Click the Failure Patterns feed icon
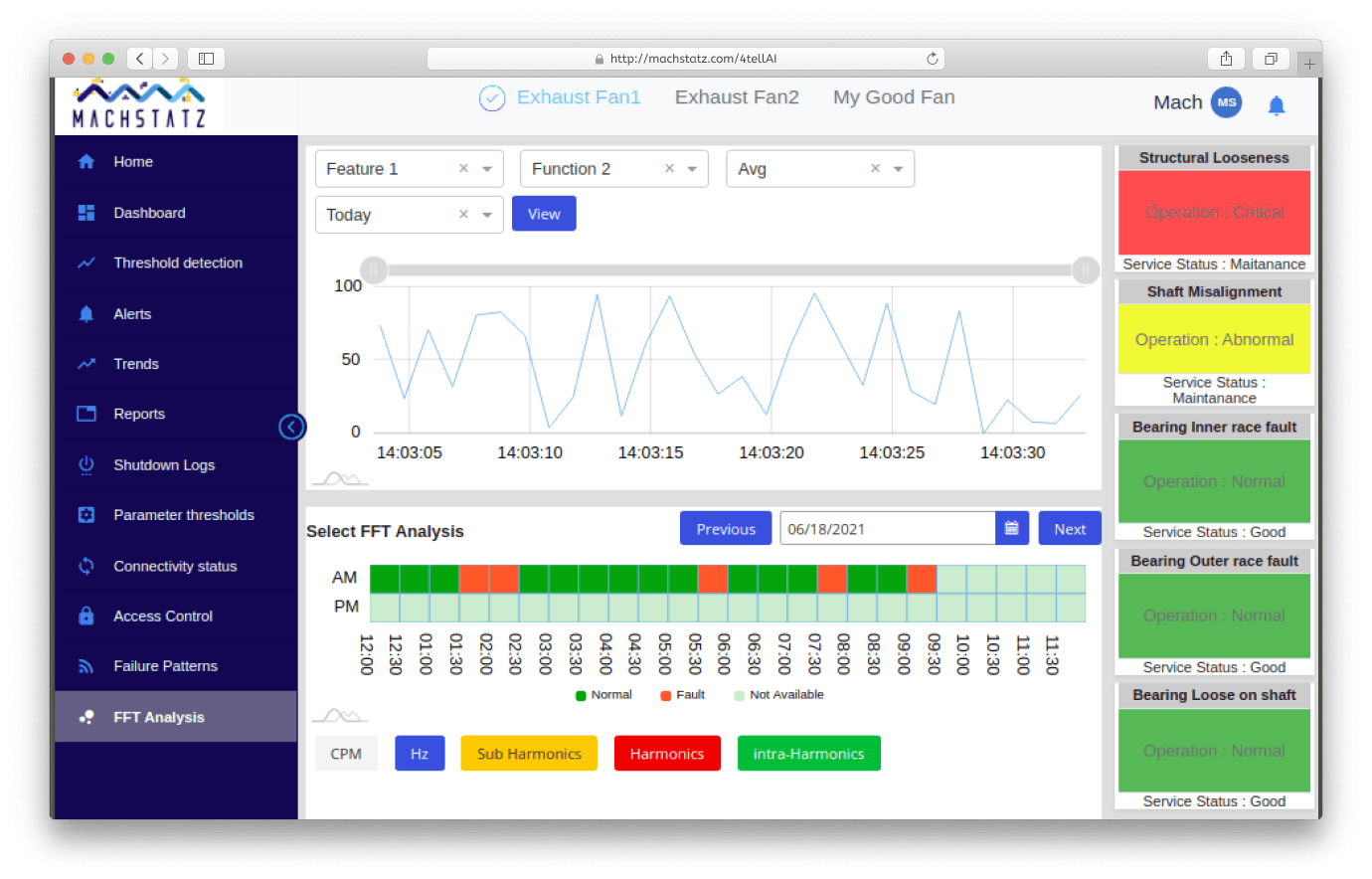Viewport: 1372px width, 879px height. click(x=86, y=666)
